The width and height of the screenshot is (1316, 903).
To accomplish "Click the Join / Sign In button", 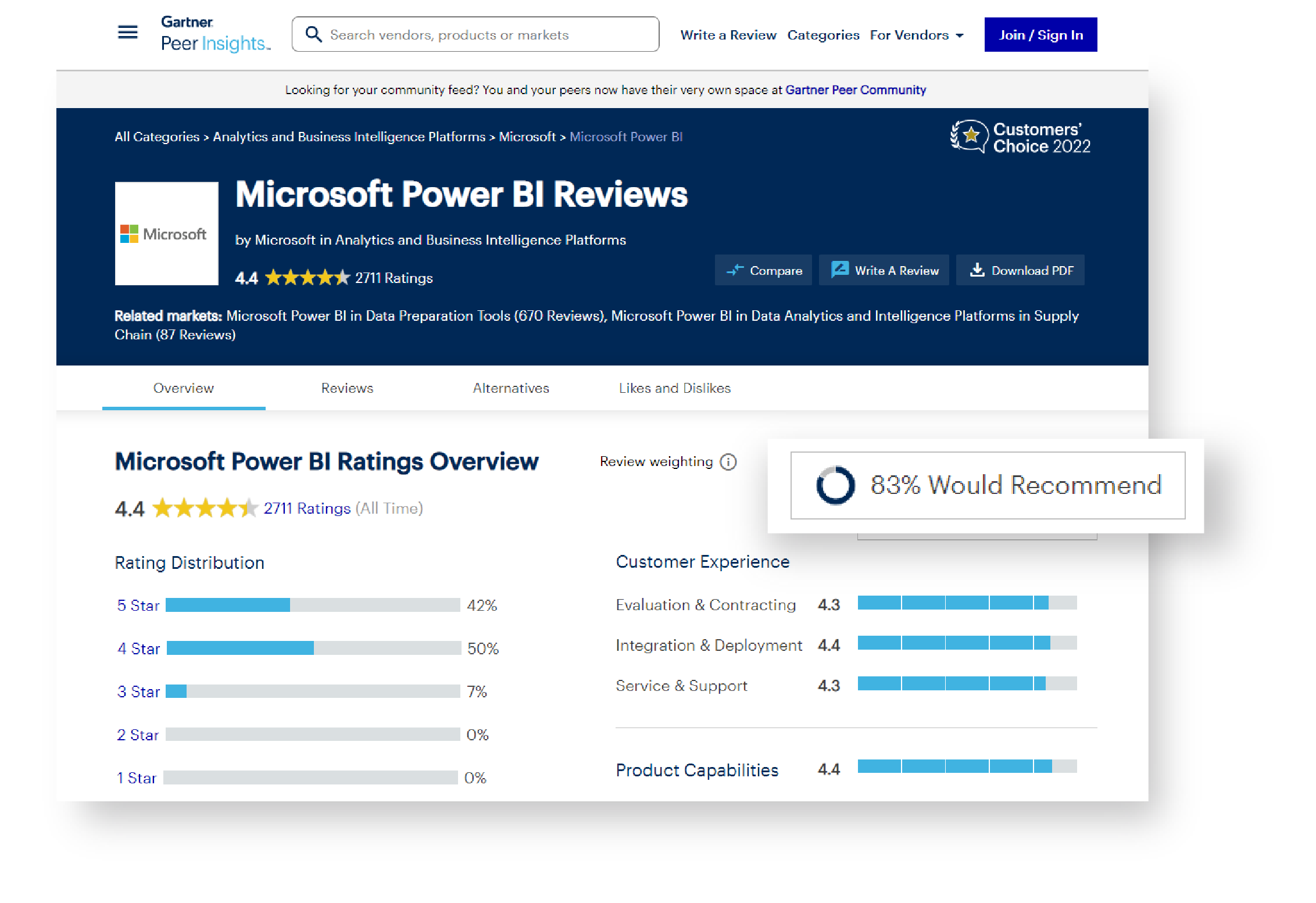I will tap(1040, 35).
